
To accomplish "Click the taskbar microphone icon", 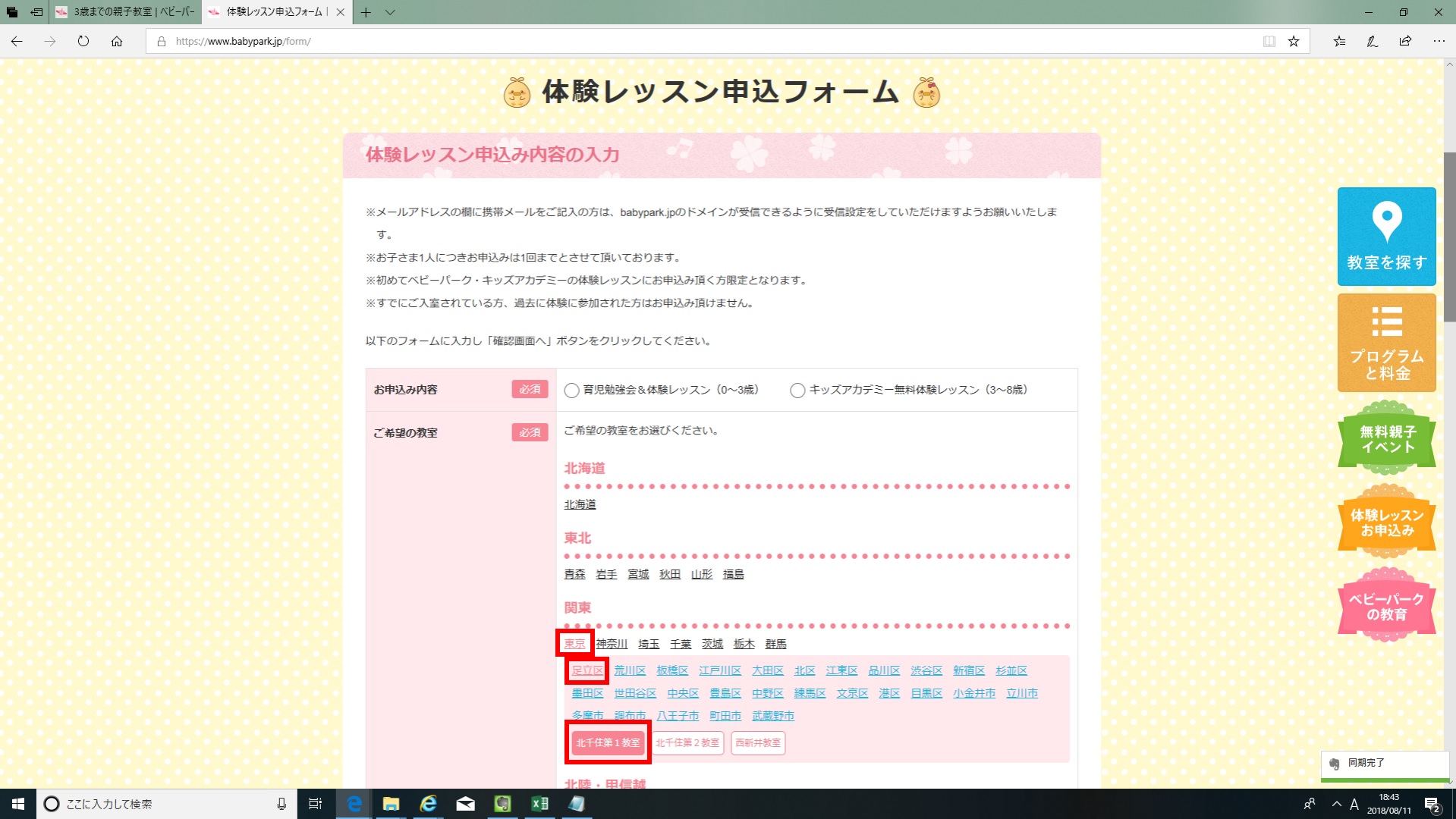I will 281,804.
